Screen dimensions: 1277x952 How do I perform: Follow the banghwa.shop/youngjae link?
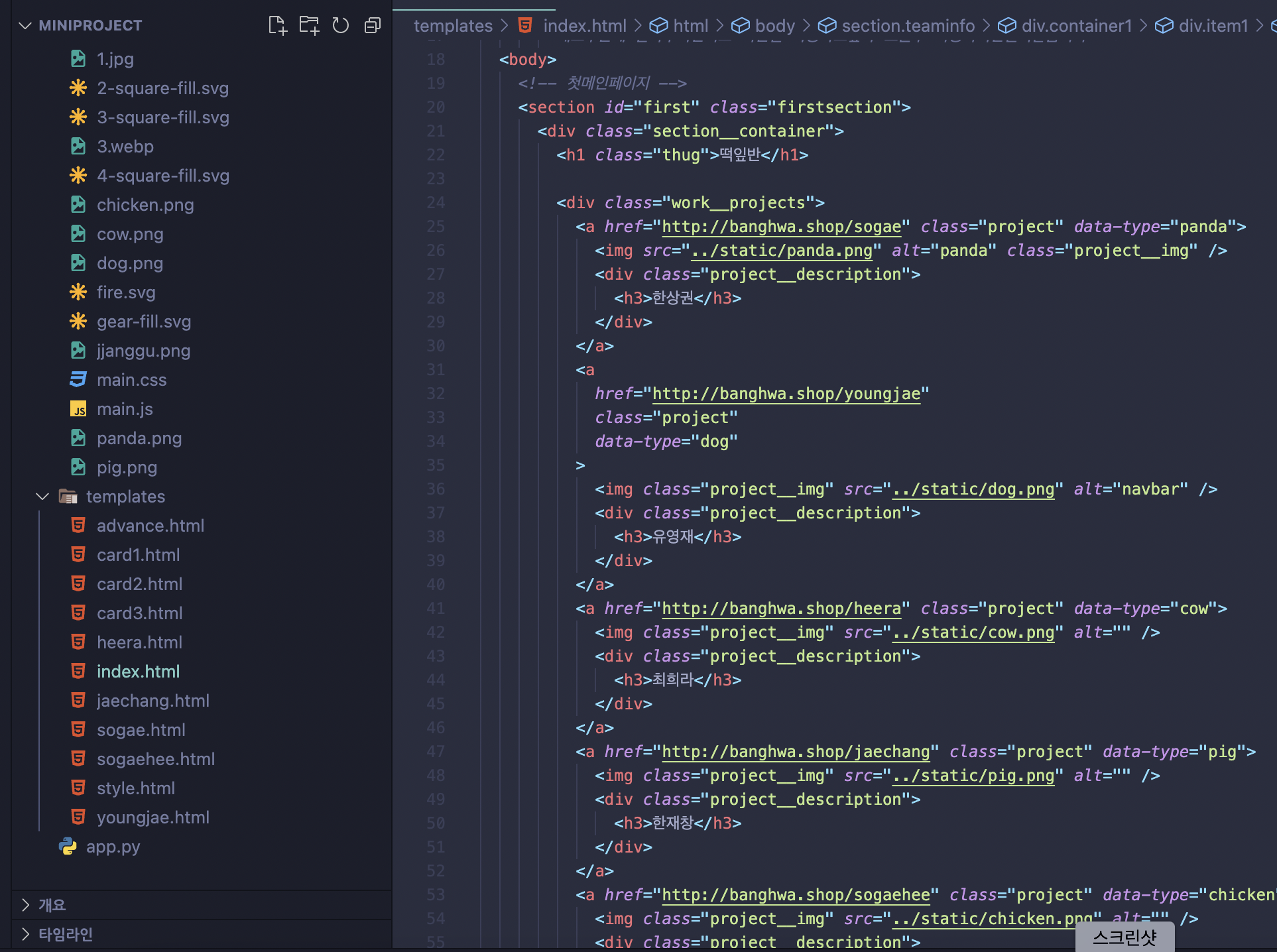[786, 394]
